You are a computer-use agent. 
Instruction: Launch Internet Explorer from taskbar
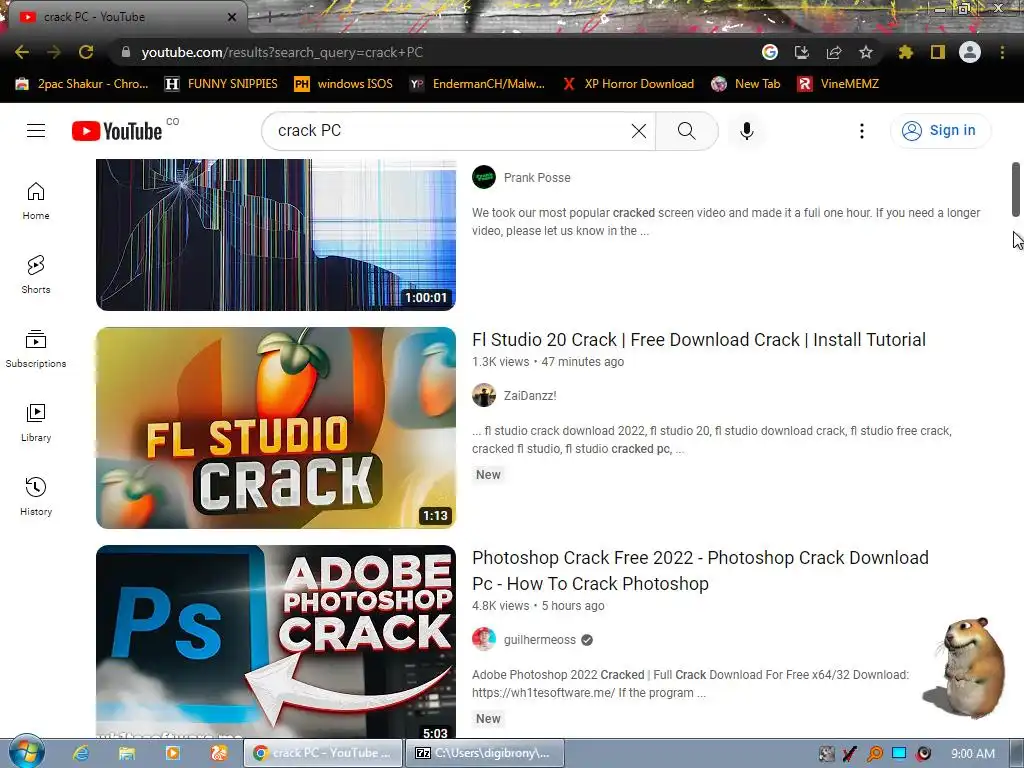[80, 753]
